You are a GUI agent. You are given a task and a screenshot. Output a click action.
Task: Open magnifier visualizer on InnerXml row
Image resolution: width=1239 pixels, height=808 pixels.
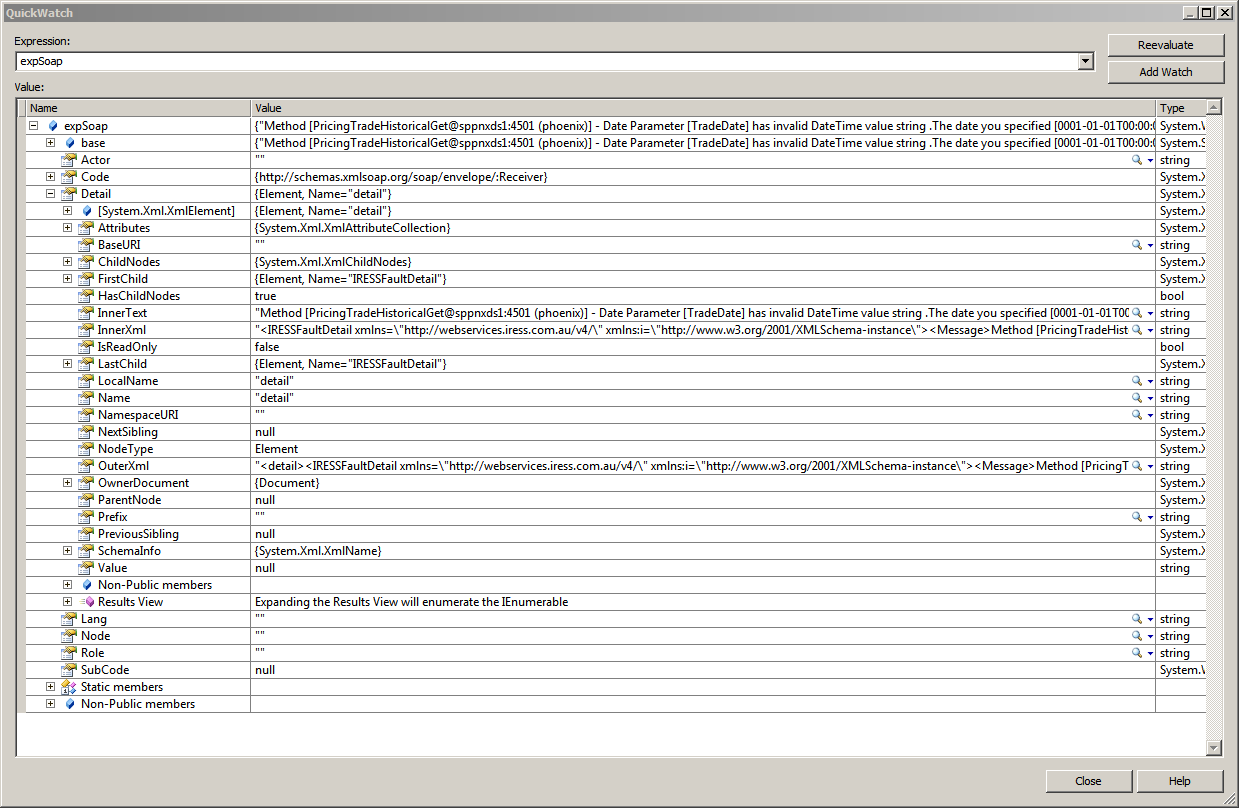1136,330
